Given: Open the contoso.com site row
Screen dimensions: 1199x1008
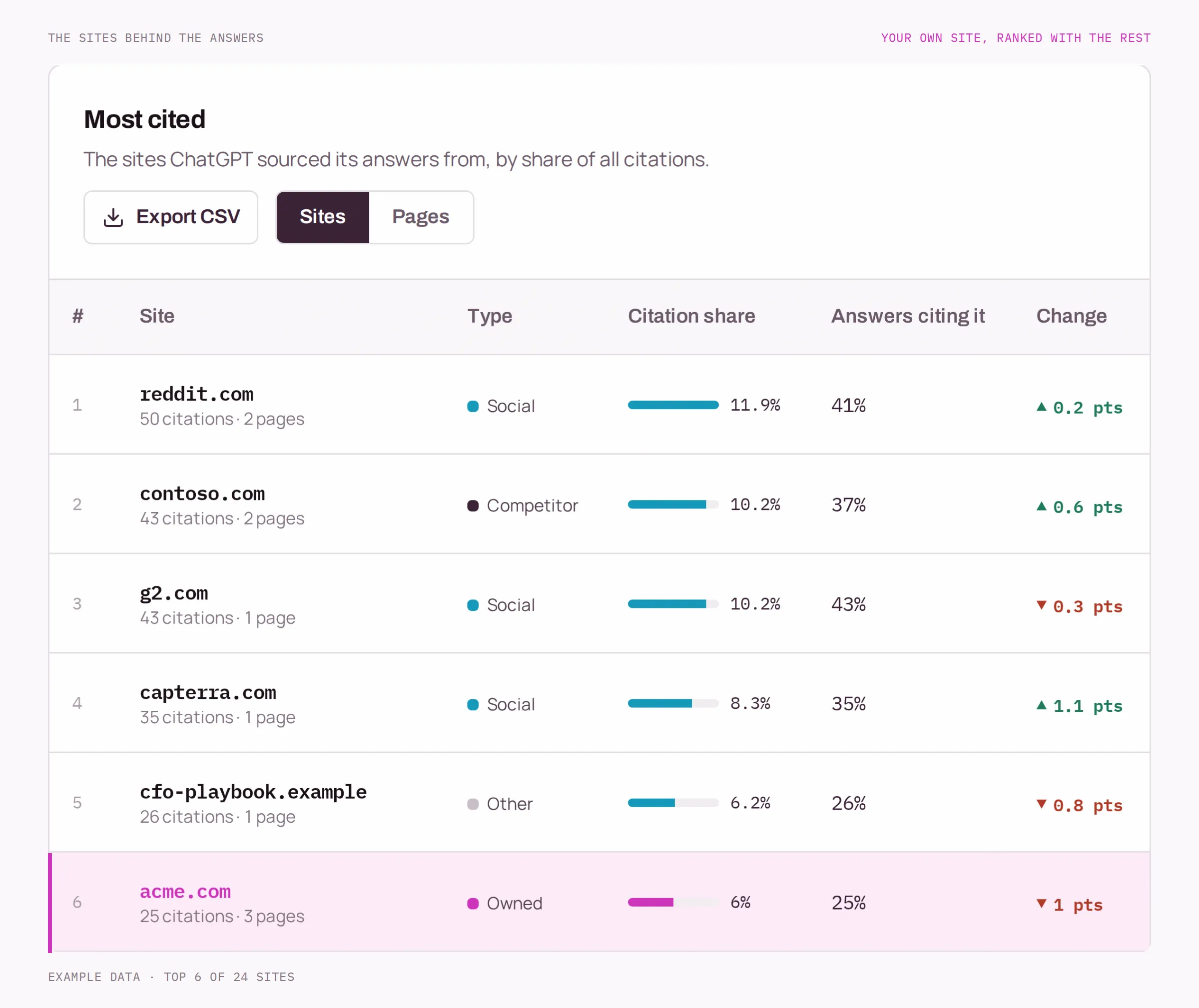Looking at the screenshot, I should [599, 504].
